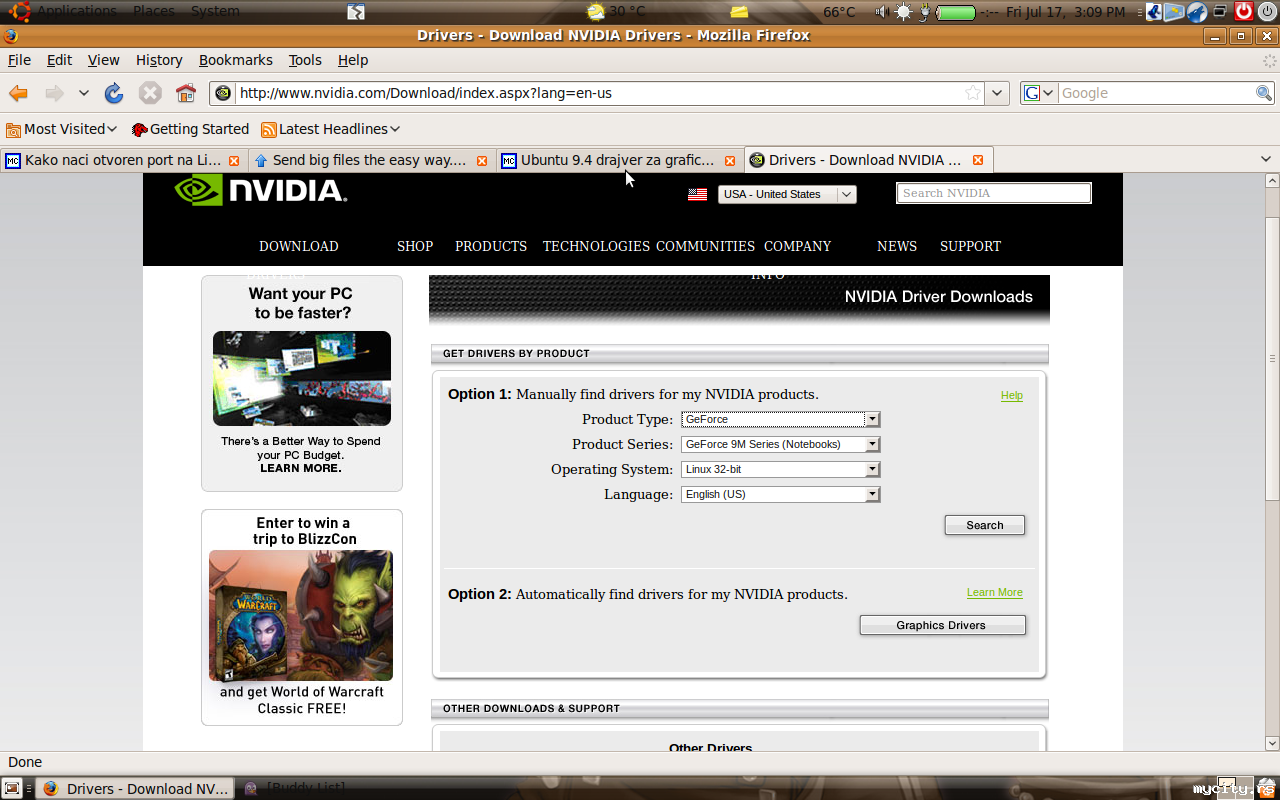Open the DOWNLOAD navigation link

[x=299, y=246]
